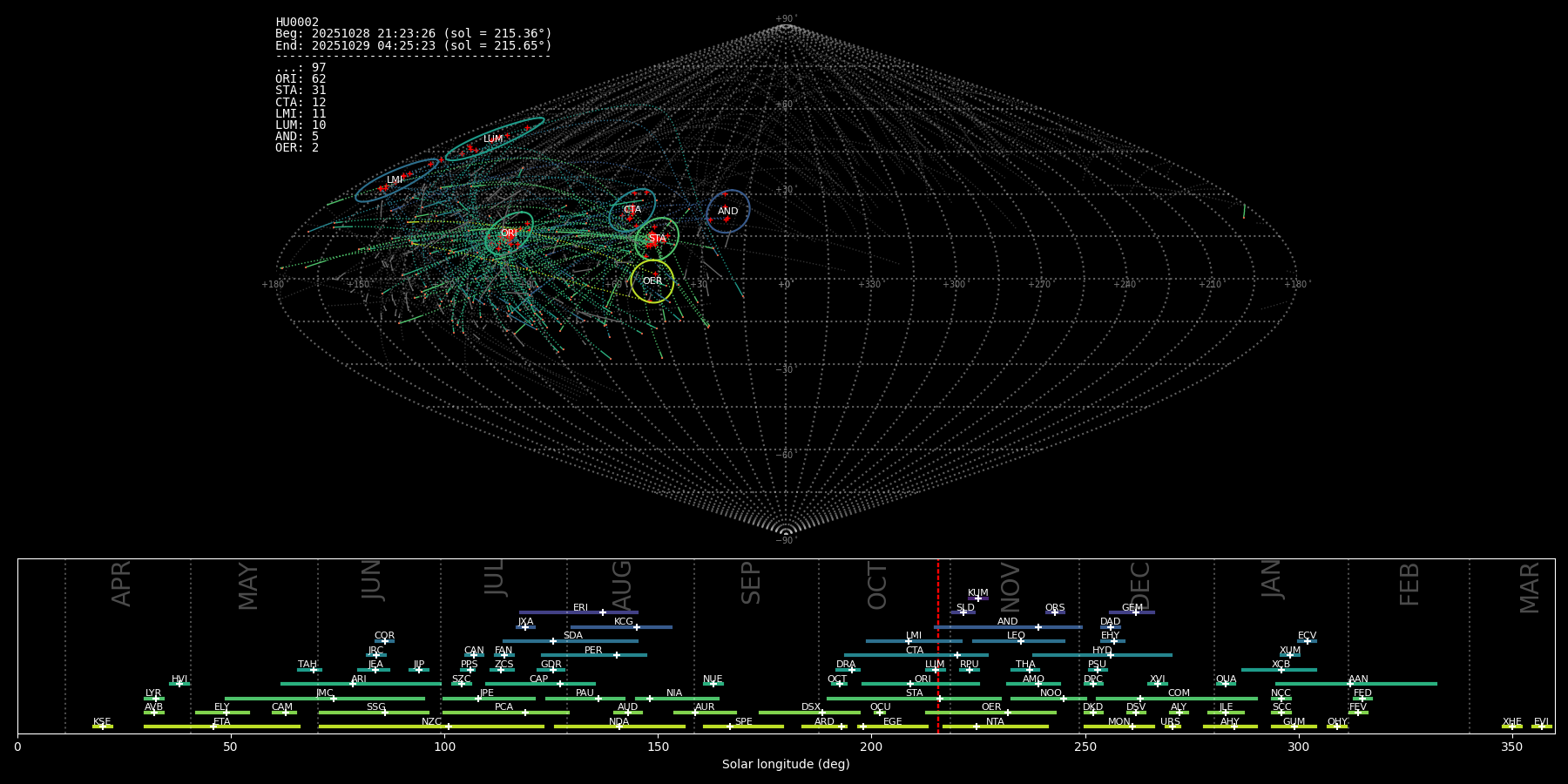The height and width of the screenshot is (784, 1568).
Task: Click the ETA shower label in timeline
Action: [222, 722]
